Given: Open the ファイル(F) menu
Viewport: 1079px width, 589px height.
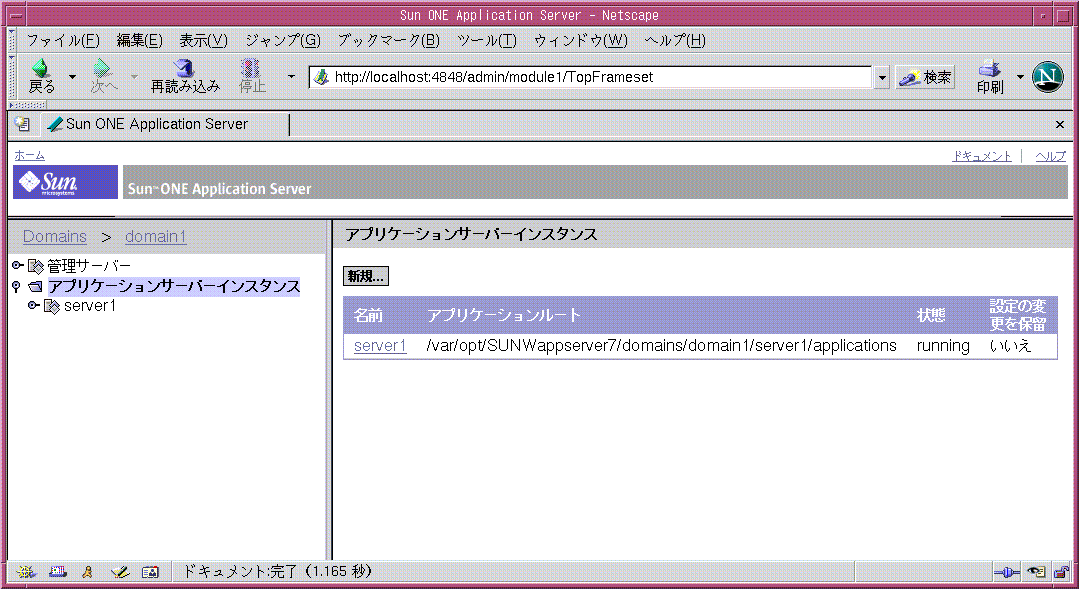Looking at the screenshot, I should 63,41.
